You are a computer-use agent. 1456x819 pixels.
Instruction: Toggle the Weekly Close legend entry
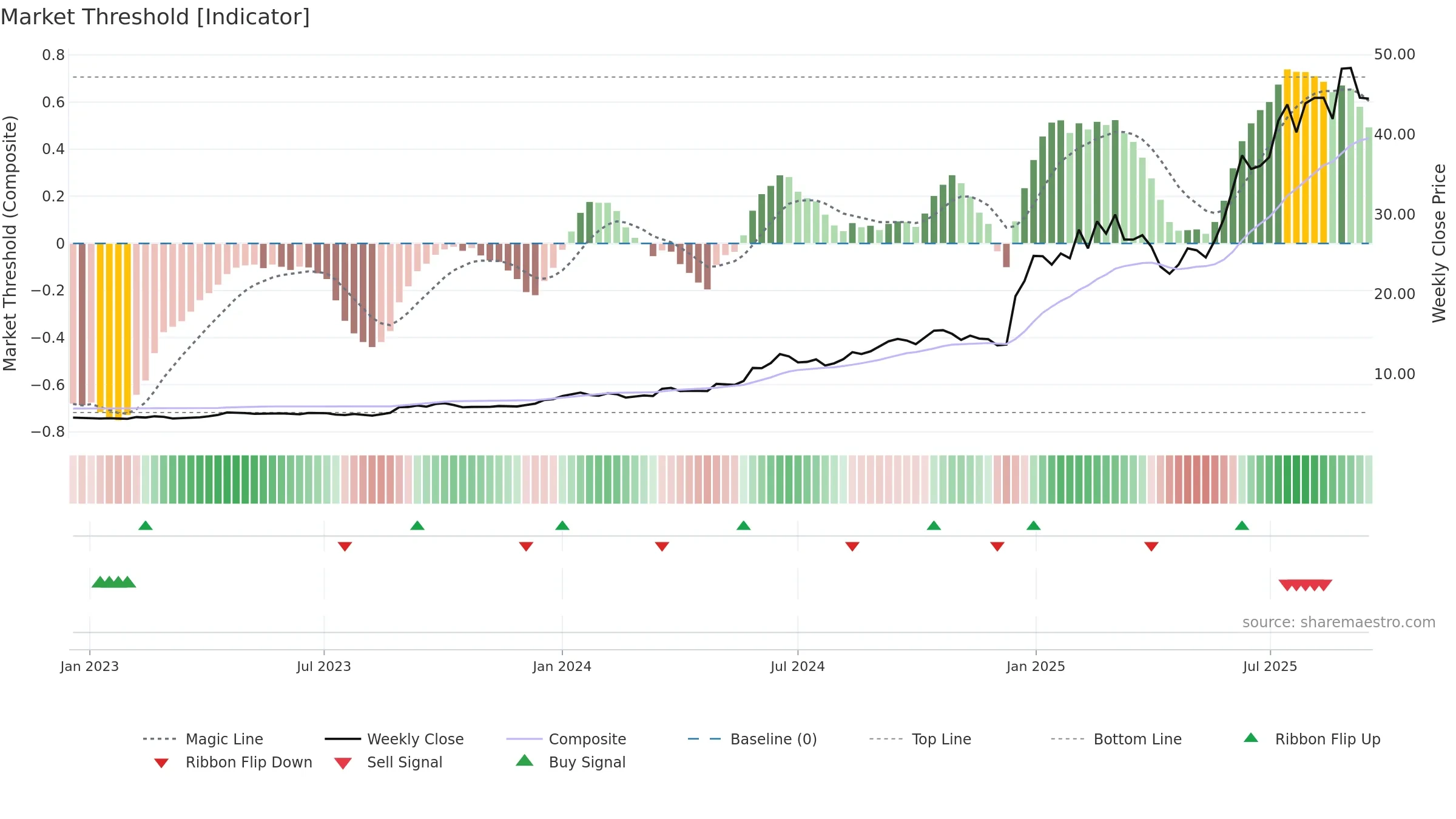pos(394,739)
